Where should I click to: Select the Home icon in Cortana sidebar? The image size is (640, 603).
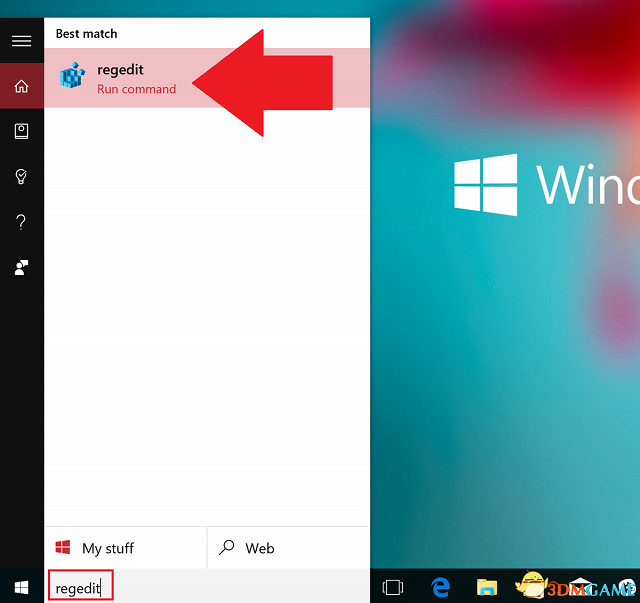click(21, 87)
